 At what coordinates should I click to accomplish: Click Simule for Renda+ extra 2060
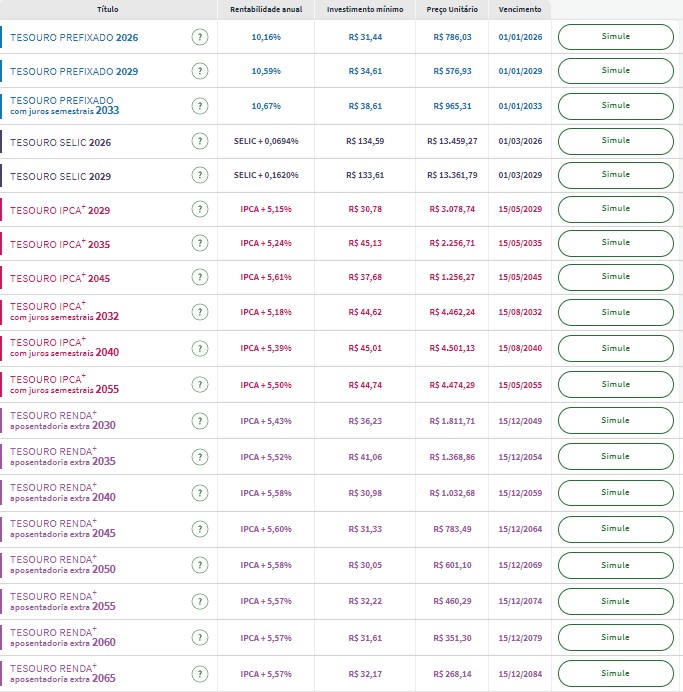click(615, 637)
